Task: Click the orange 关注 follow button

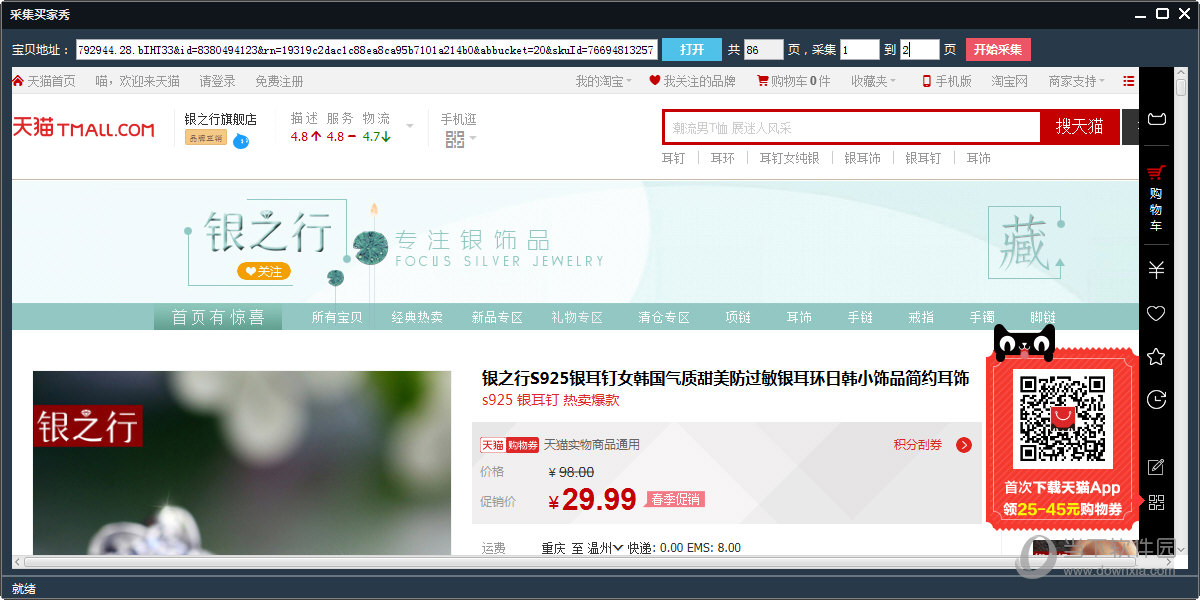Action: 264,271
